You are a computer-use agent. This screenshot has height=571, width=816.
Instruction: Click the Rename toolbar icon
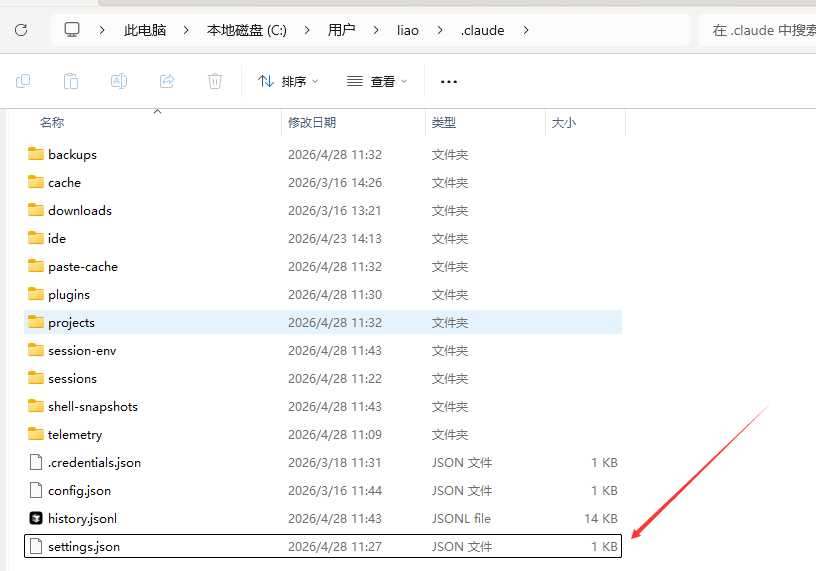click(x=119, y=81)
